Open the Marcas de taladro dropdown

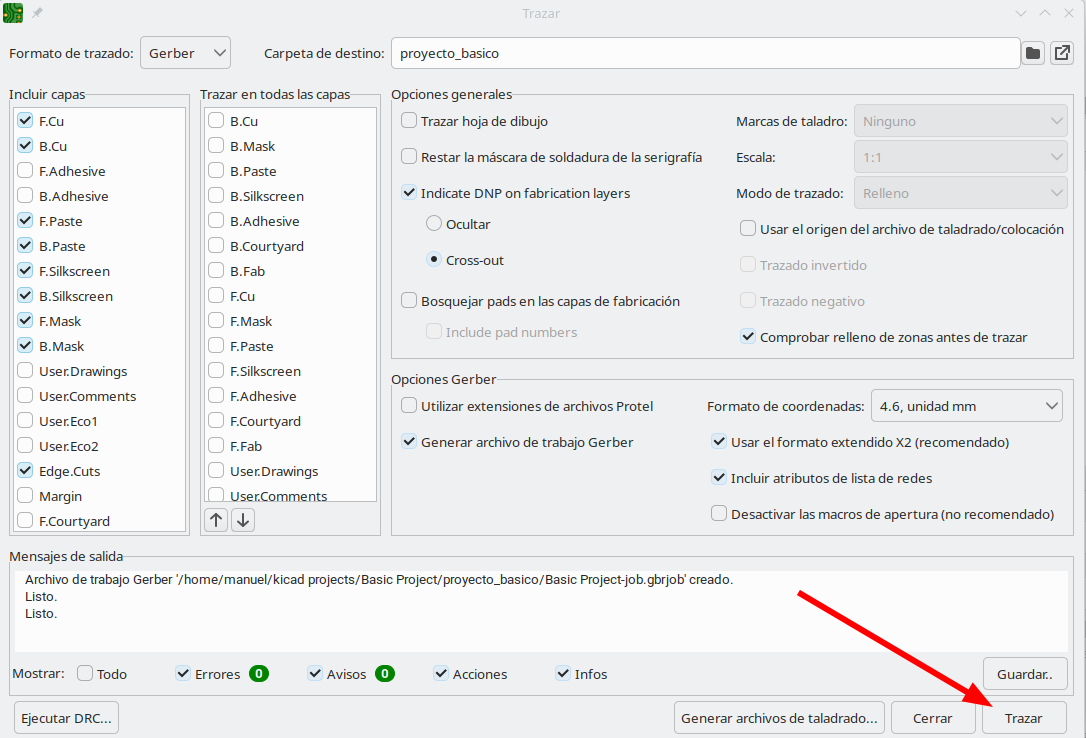960,121
